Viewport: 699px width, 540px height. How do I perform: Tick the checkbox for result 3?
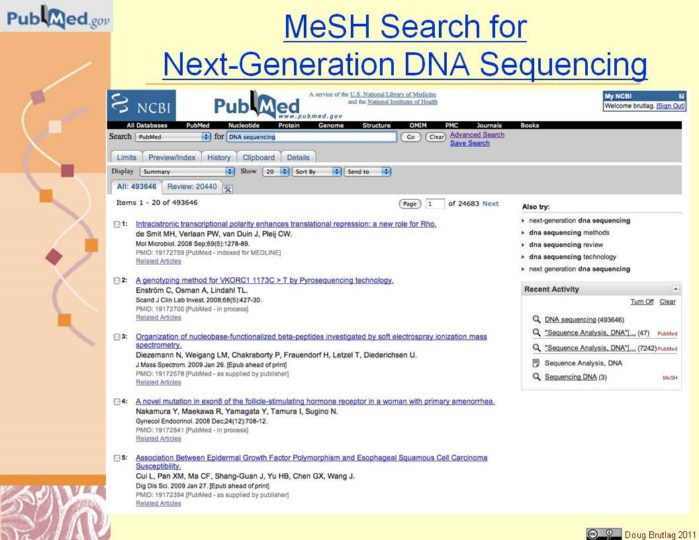118,337
